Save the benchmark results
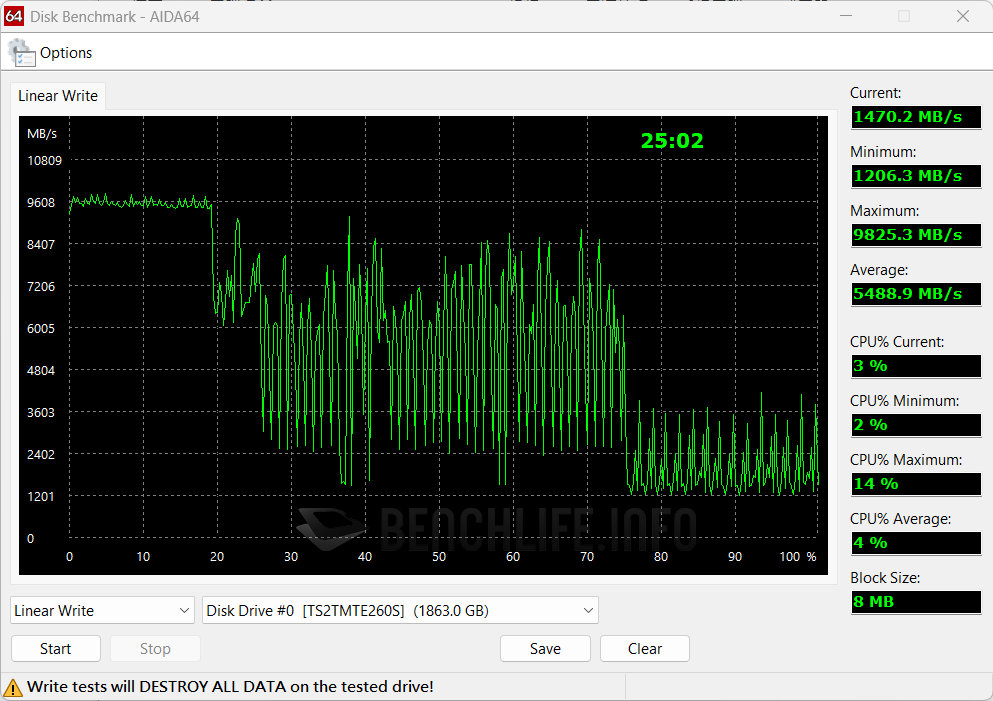This screenshot has height=701, width=993. click(x=545, y=648)
